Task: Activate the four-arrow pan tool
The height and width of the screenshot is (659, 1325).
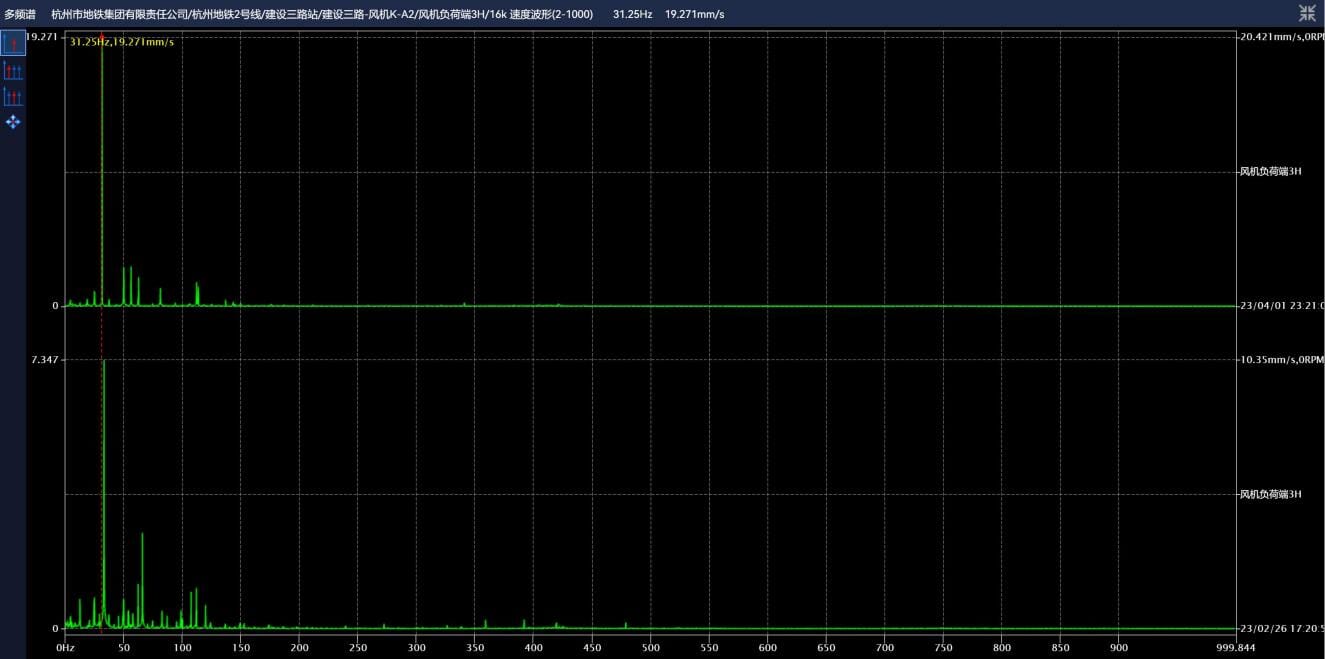Action: [13, 122]
